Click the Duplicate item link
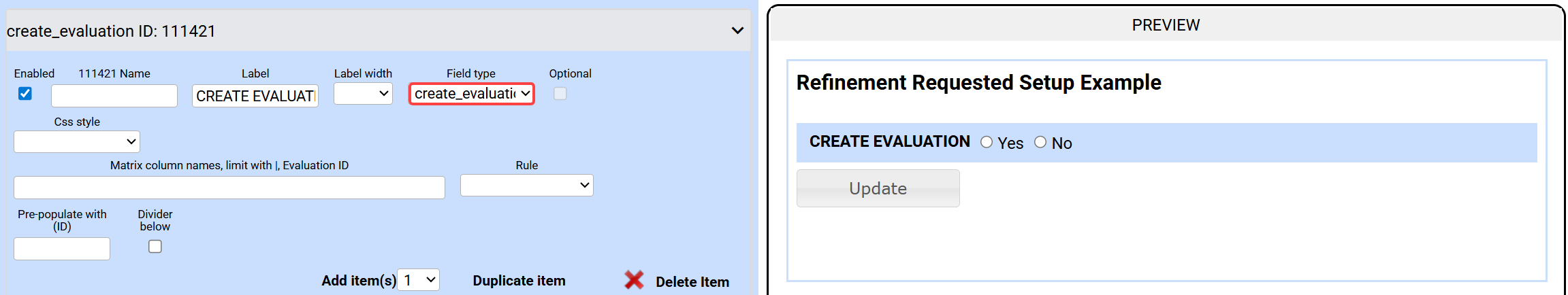This screenshot has height=295, width=1568. [x=519, y=281]
